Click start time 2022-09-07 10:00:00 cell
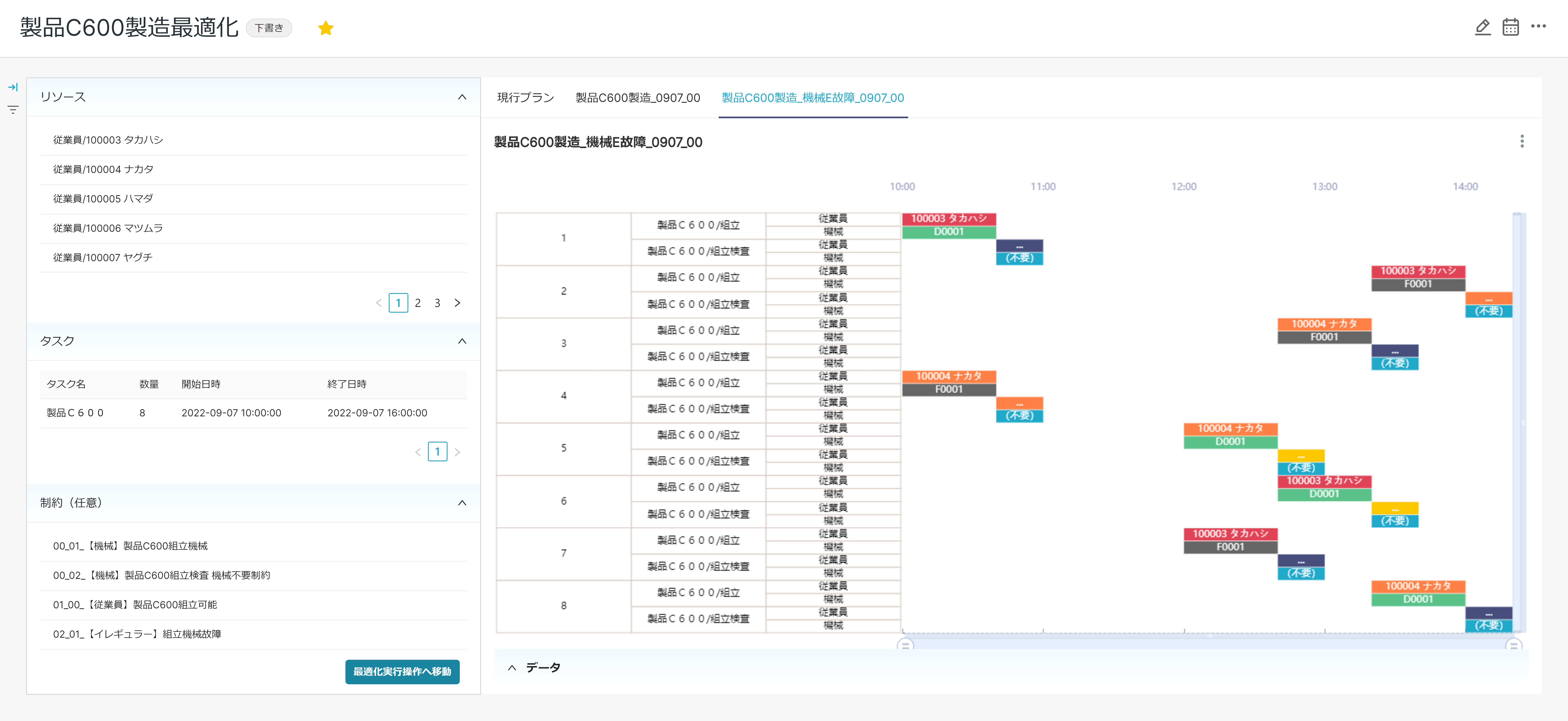The image size is (1568, 721). pyautogui.click(x=231, y=413)
